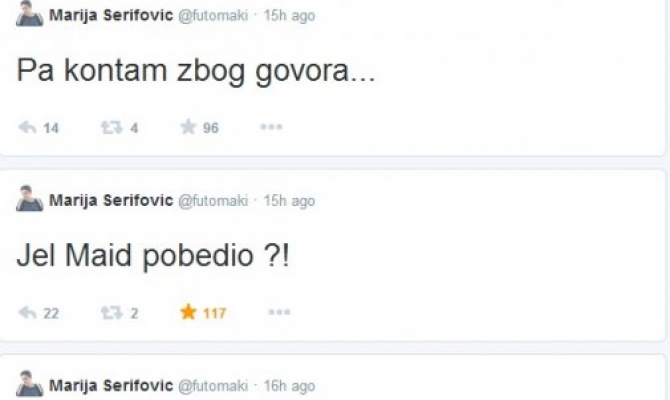Open the '15h ago' timestamp on the 'Pa kontam' tweet
The height and width of the screenshot is (400, 670).
click(289, 16)
